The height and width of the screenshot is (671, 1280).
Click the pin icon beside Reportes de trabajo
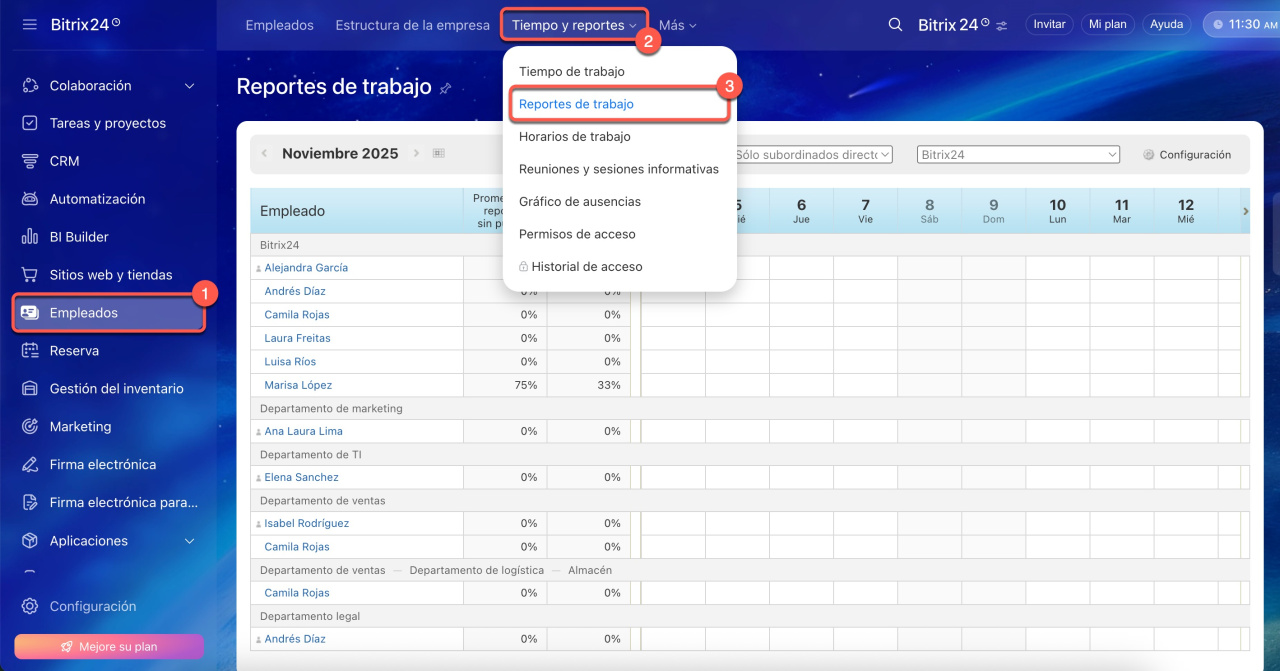click(445, 88)
